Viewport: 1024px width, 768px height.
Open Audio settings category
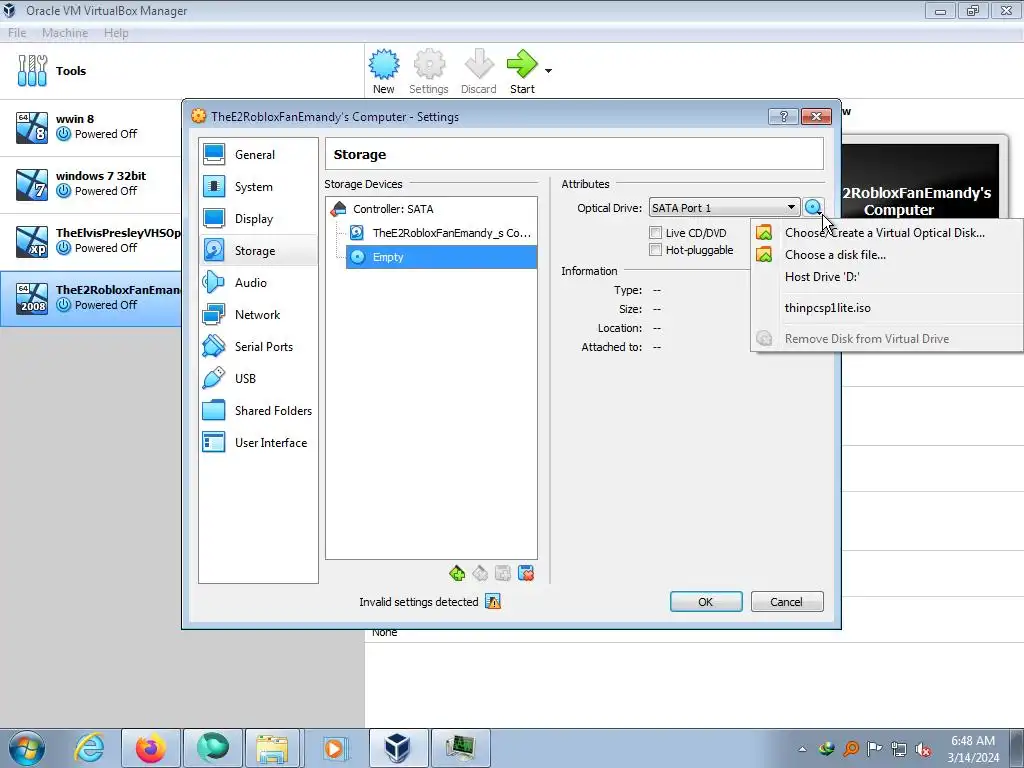click(259, 283)
